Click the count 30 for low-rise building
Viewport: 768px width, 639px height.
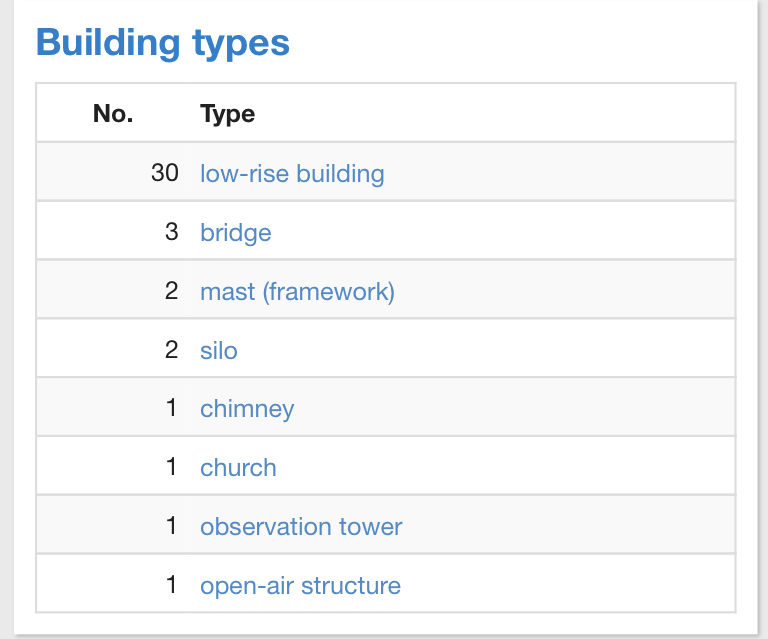point(165,173)
